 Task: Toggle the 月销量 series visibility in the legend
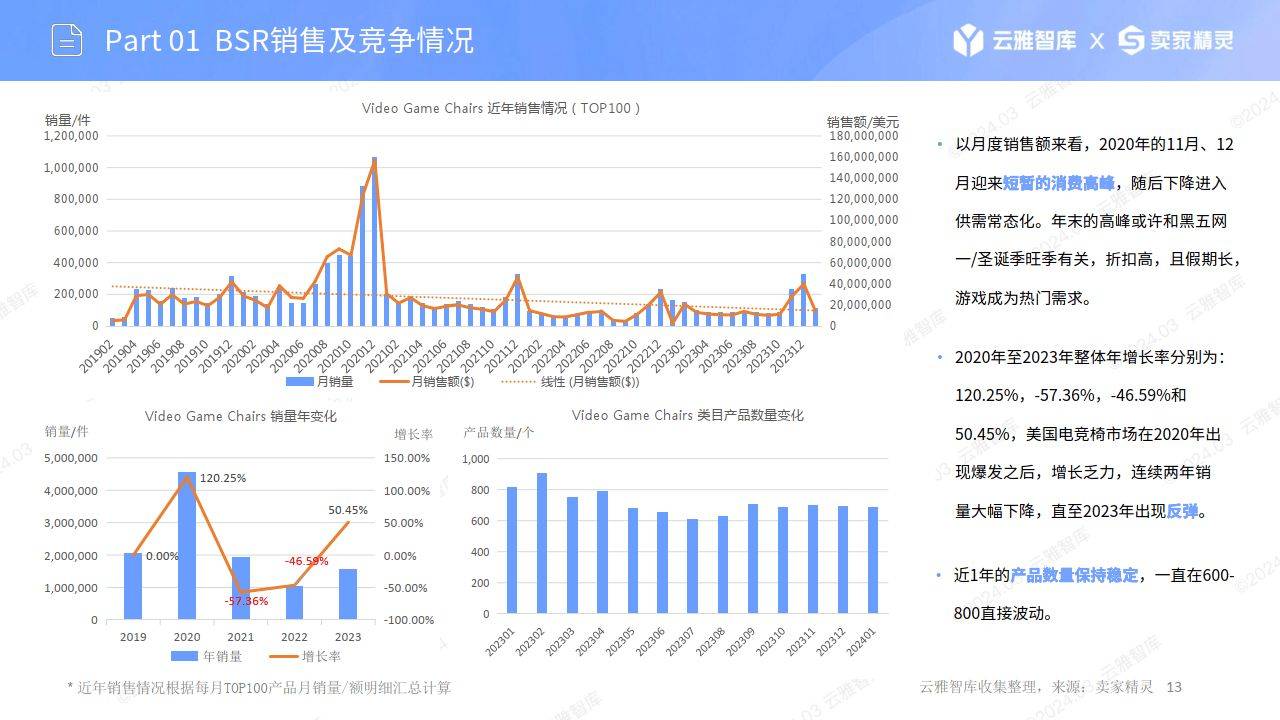pyautogui.click(x=312, y=380)
